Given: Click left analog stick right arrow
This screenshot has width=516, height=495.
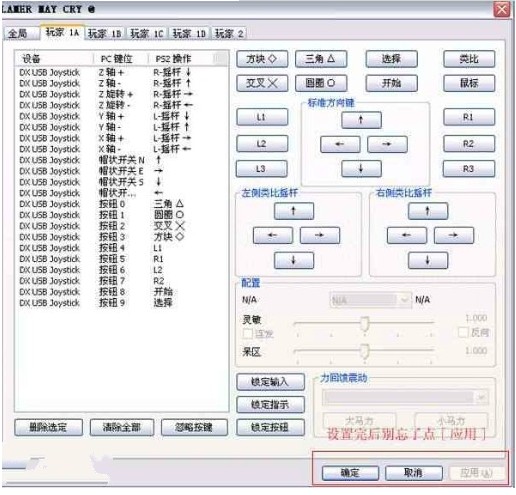Looking at the screenshot, I should [x=320, y=235].
